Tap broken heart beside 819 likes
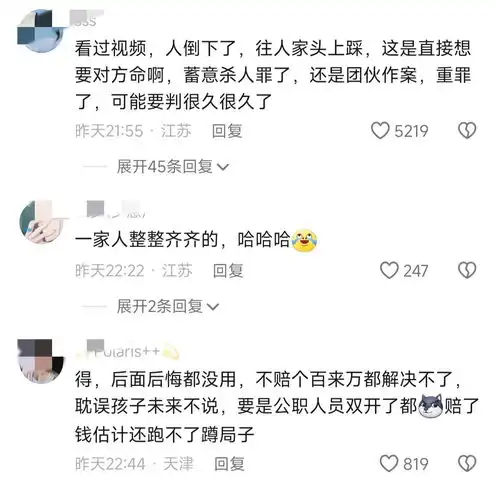The width and height of the screenshot is (500, 478). click(x=467, y=463)
